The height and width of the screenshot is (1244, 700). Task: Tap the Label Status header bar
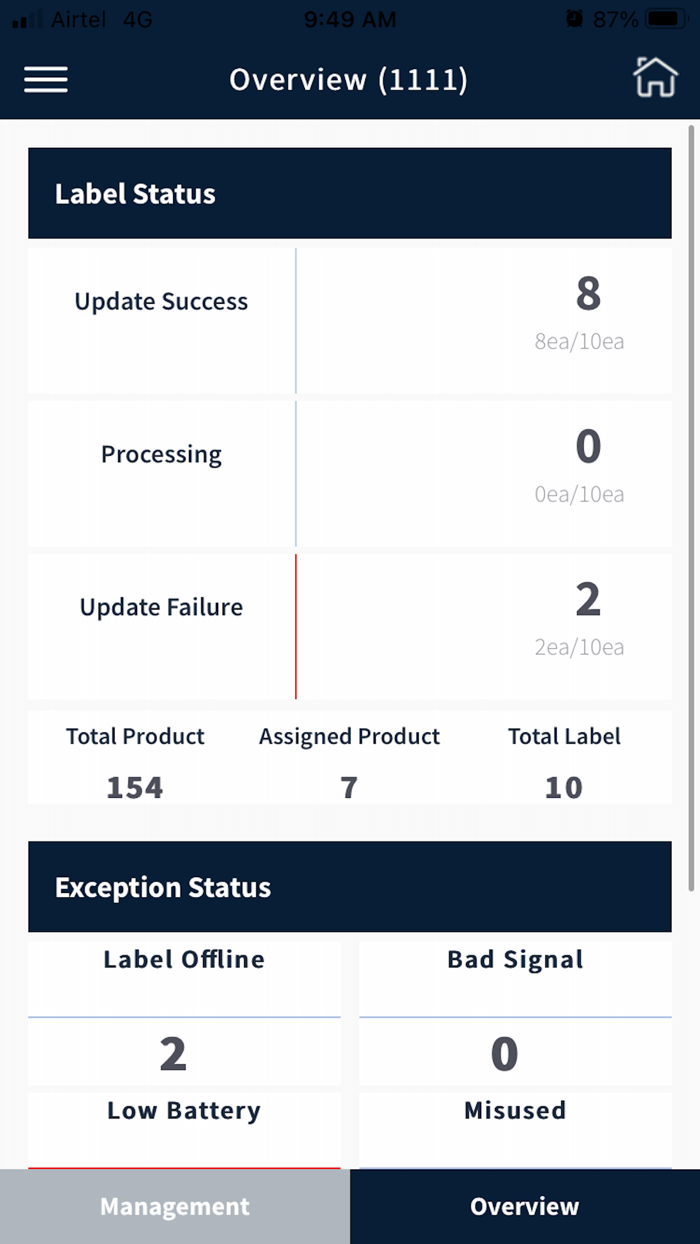[350, 193]
